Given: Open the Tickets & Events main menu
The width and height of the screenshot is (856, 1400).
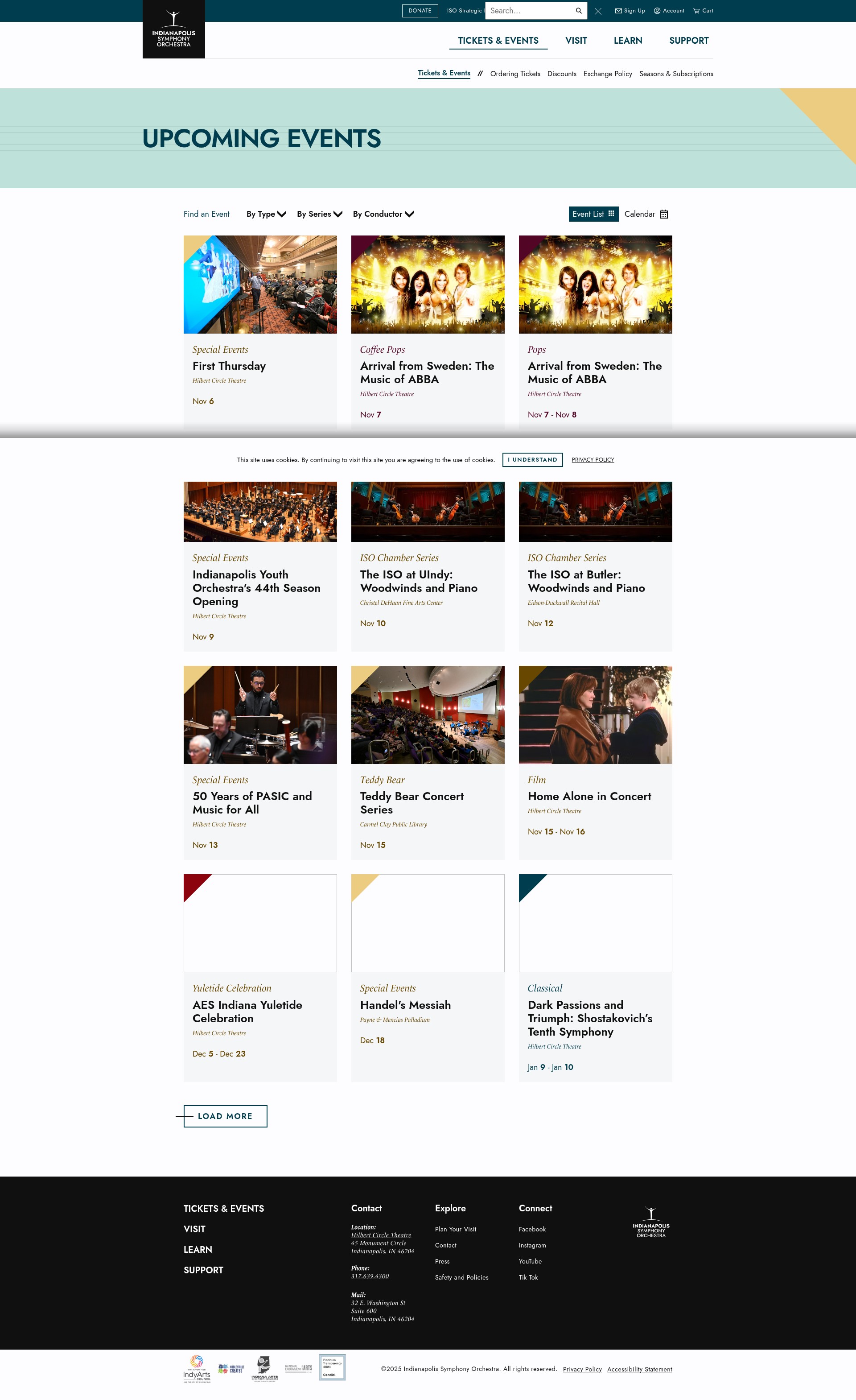Looking at the screenshot, I should click(x=498, y=40).
